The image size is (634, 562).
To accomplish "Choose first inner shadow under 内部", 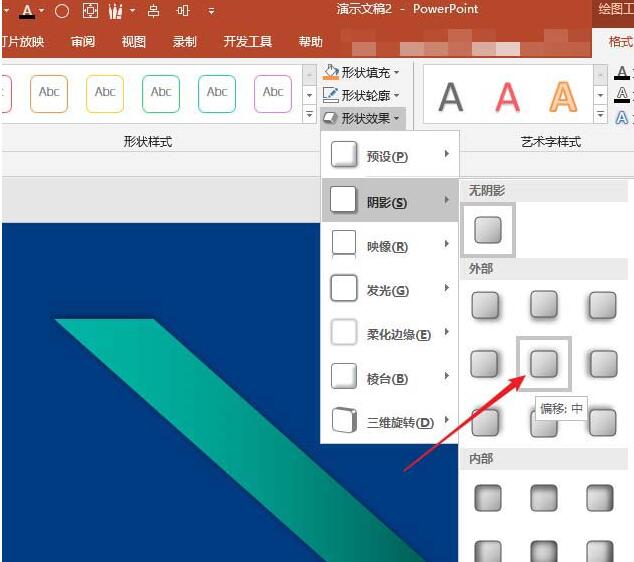I will (488, 498).
